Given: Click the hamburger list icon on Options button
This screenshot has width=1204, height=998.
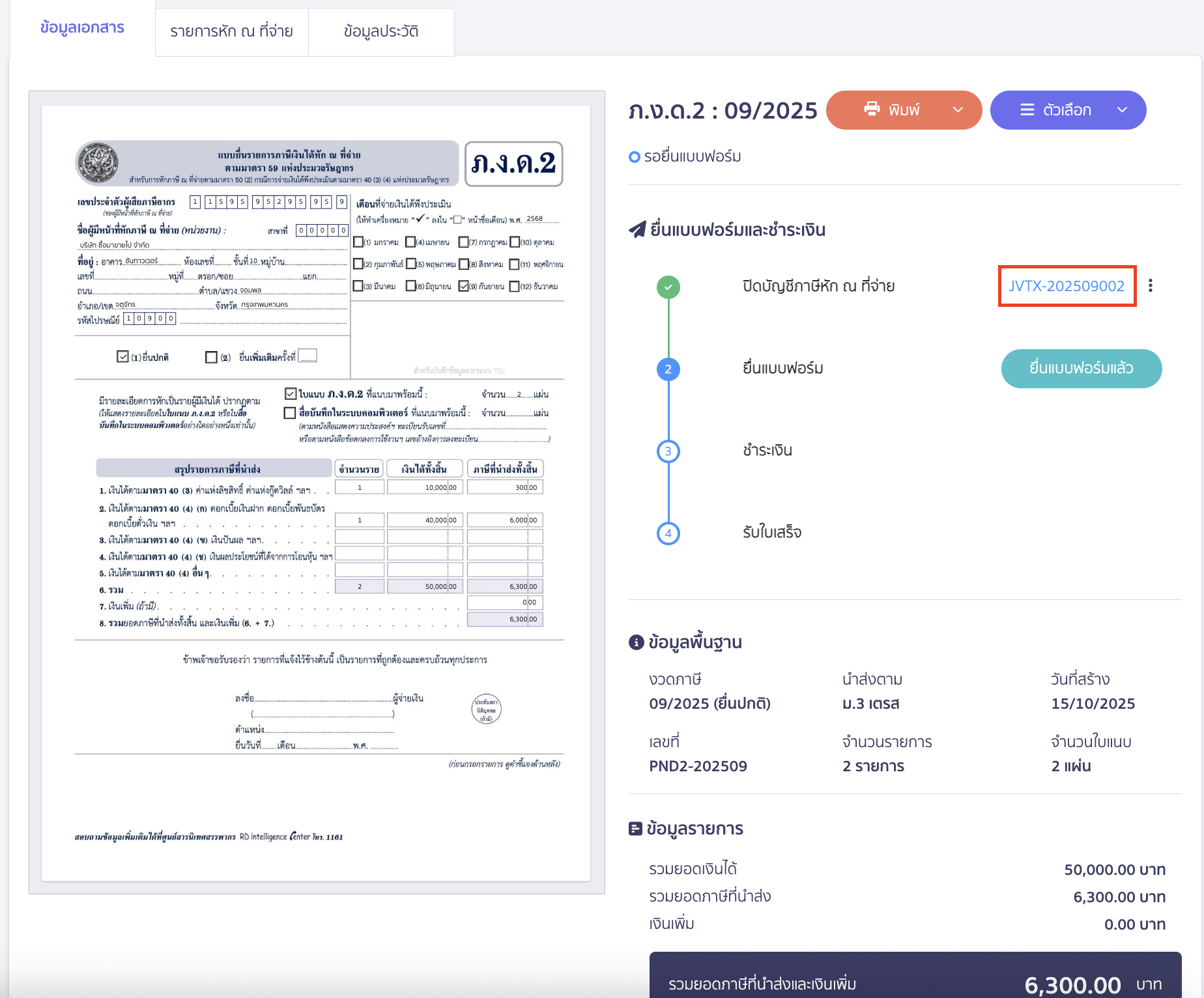Looking at the screenshot, I should coord(1027,110).
